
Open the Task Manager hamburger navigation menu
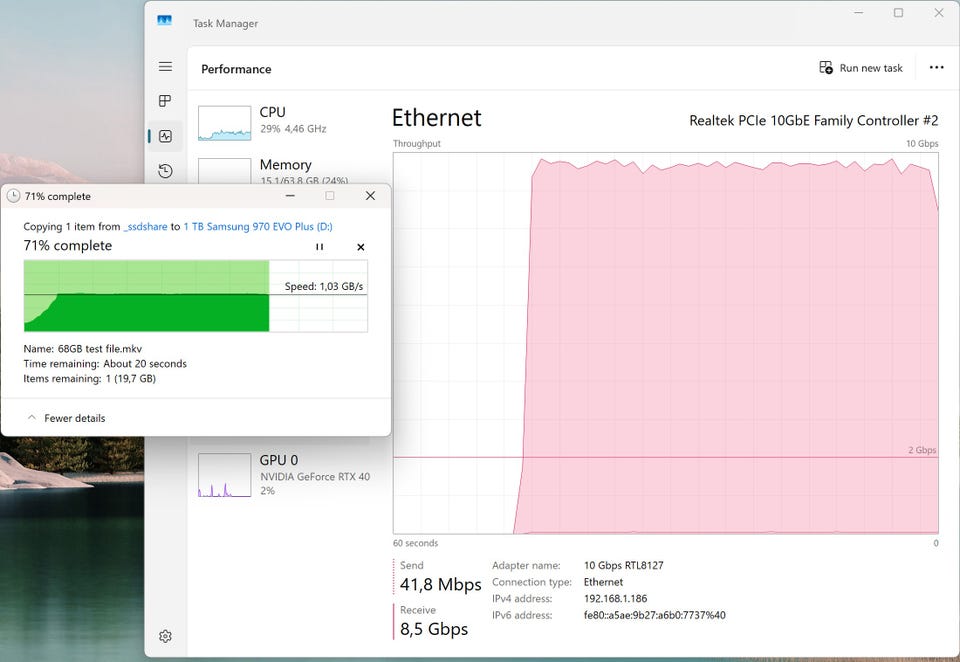pos(165,67)
